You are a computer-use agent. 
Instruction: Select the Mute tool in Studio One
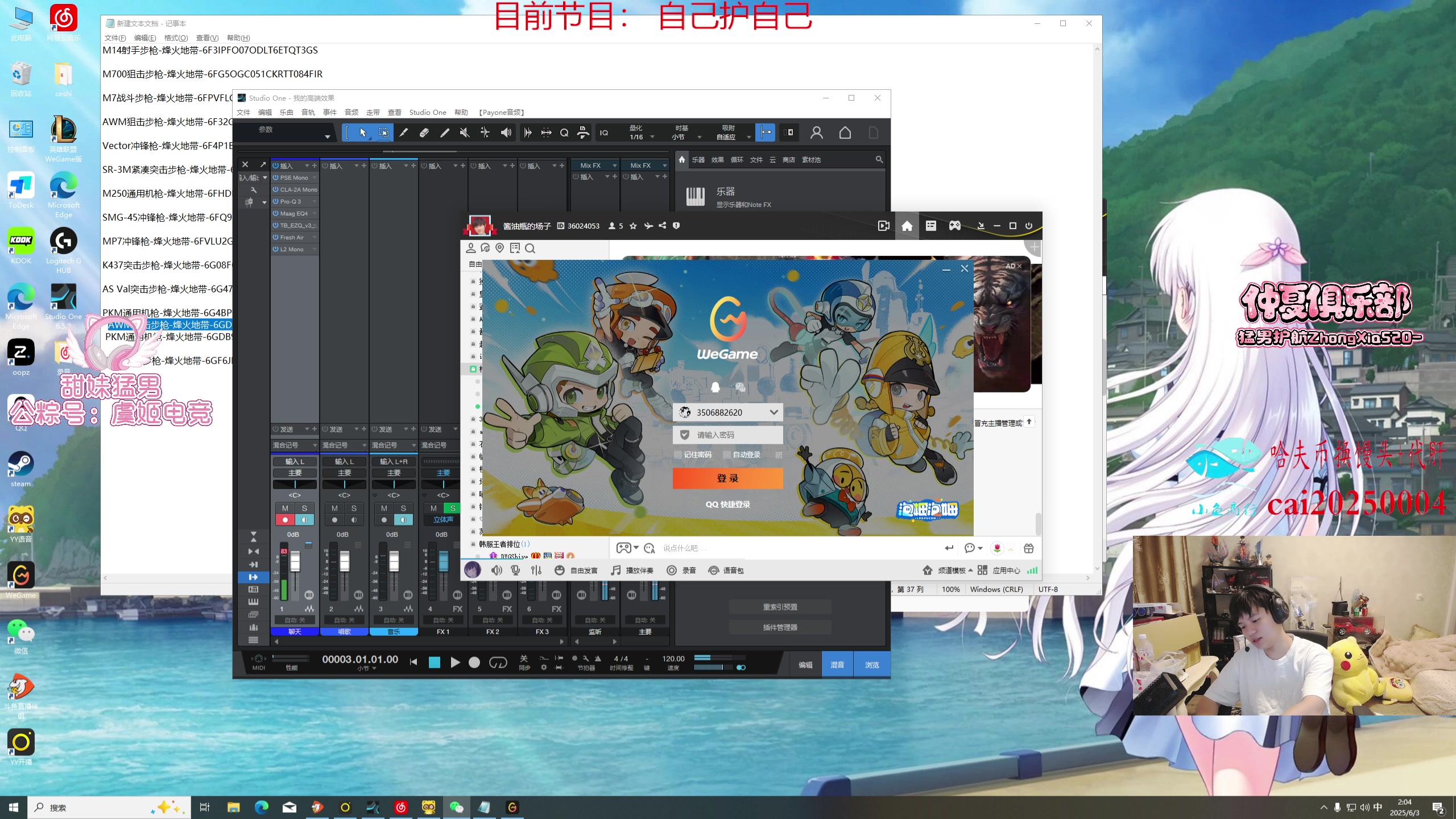point(465,133)
